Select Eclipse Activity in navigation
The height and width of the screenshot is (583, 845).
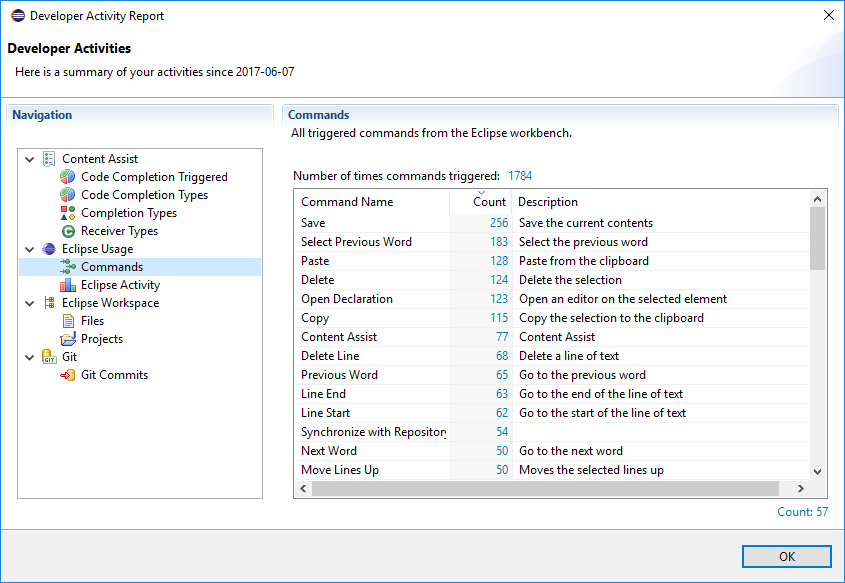[x=120, y=284]
